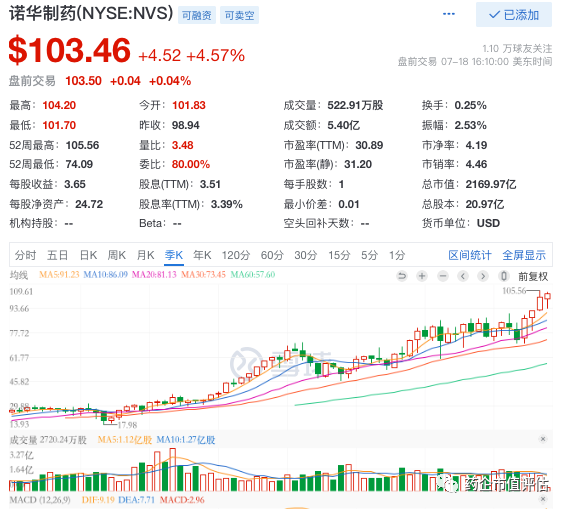Select the 年K chart tab
This screenshot has height=509, width=566.
tap(202, 255)
